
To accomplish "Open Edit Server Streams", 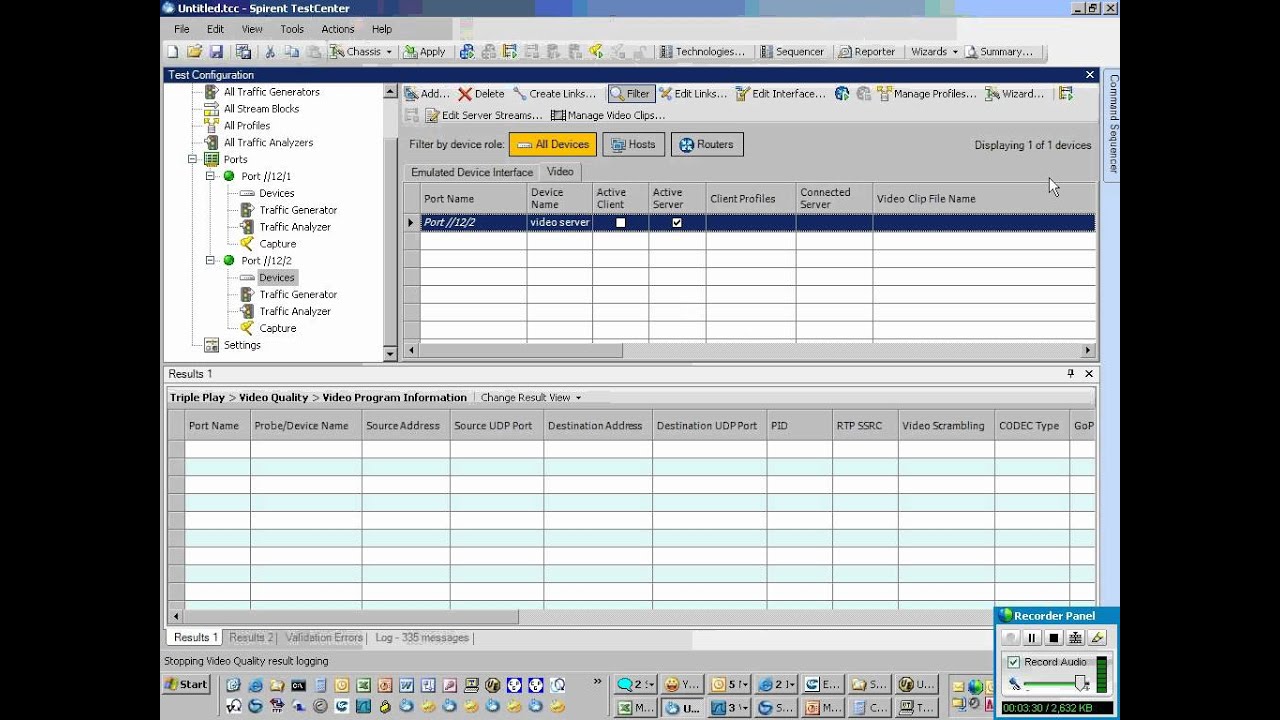I will pyautogui.click(x=484, y=116).
